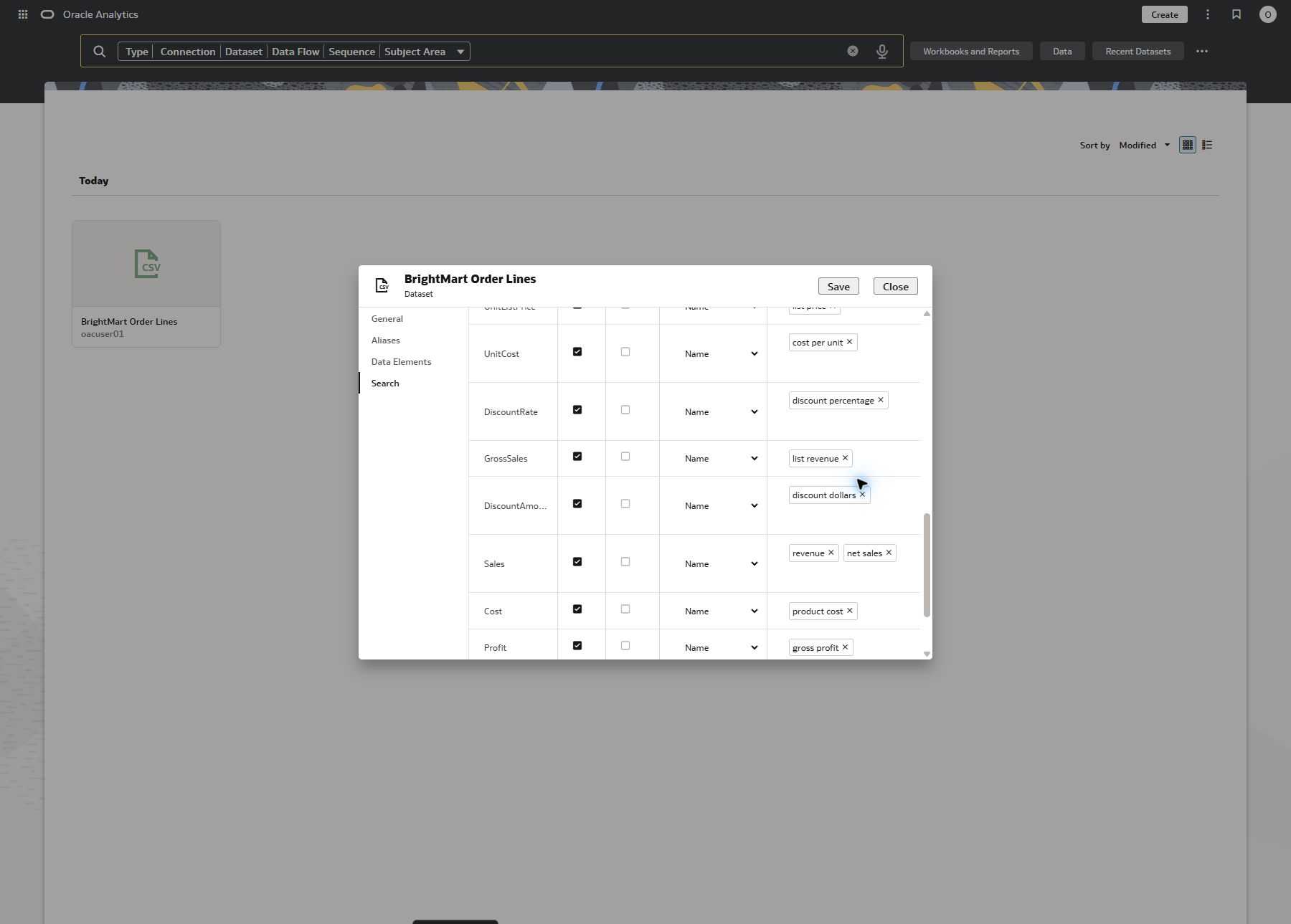Viewport: 1291px width, 924px height.
Task: Check the second checkbox in Profit row
Action: click(x=625, y=646)
